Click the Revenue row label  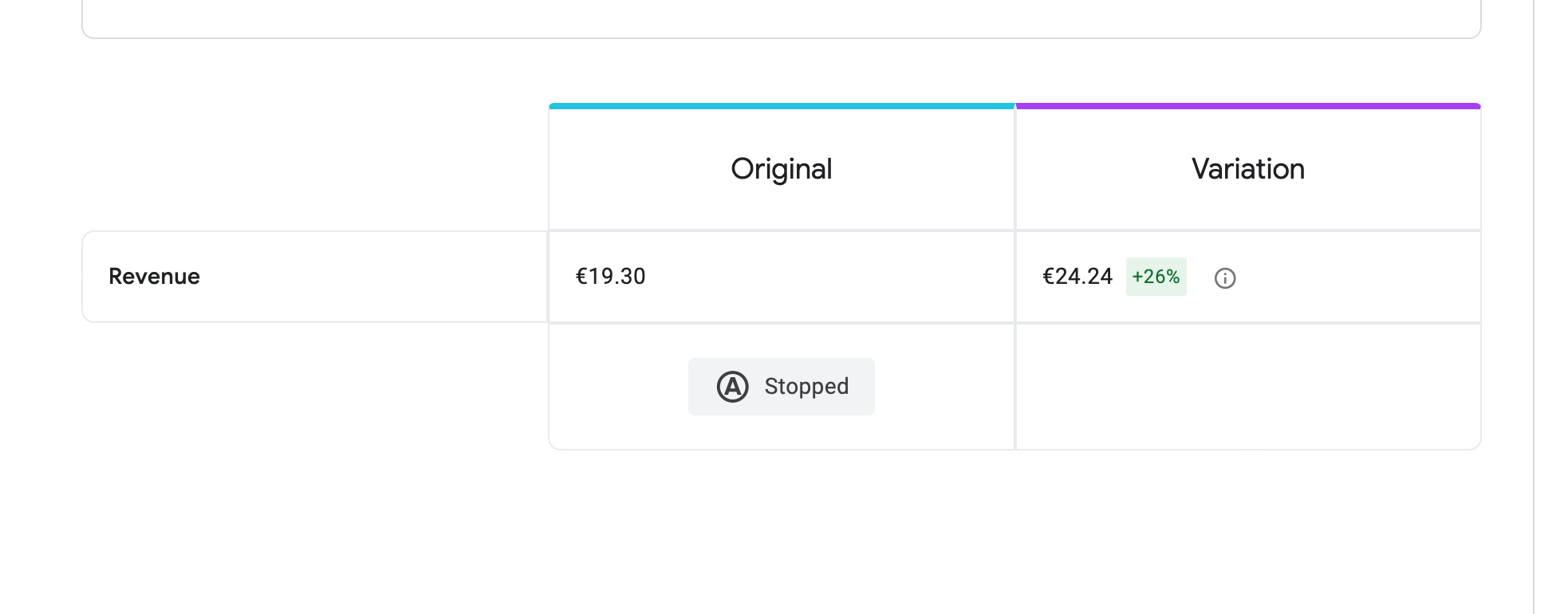154,277
